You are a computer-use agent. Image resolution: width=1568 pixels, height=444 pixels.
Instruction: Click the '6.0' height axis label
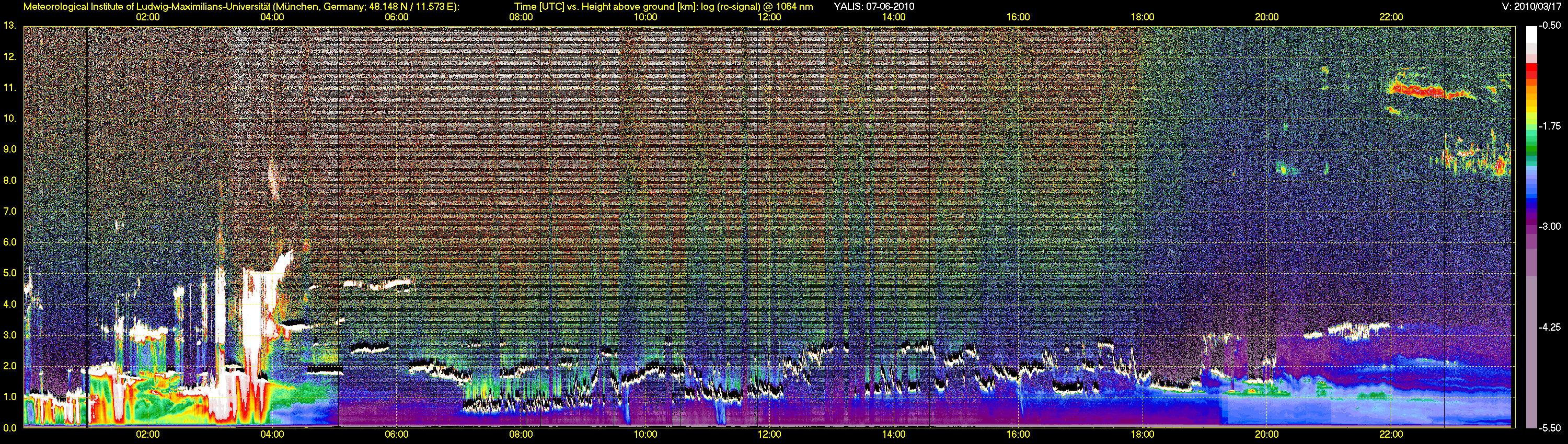10,242
